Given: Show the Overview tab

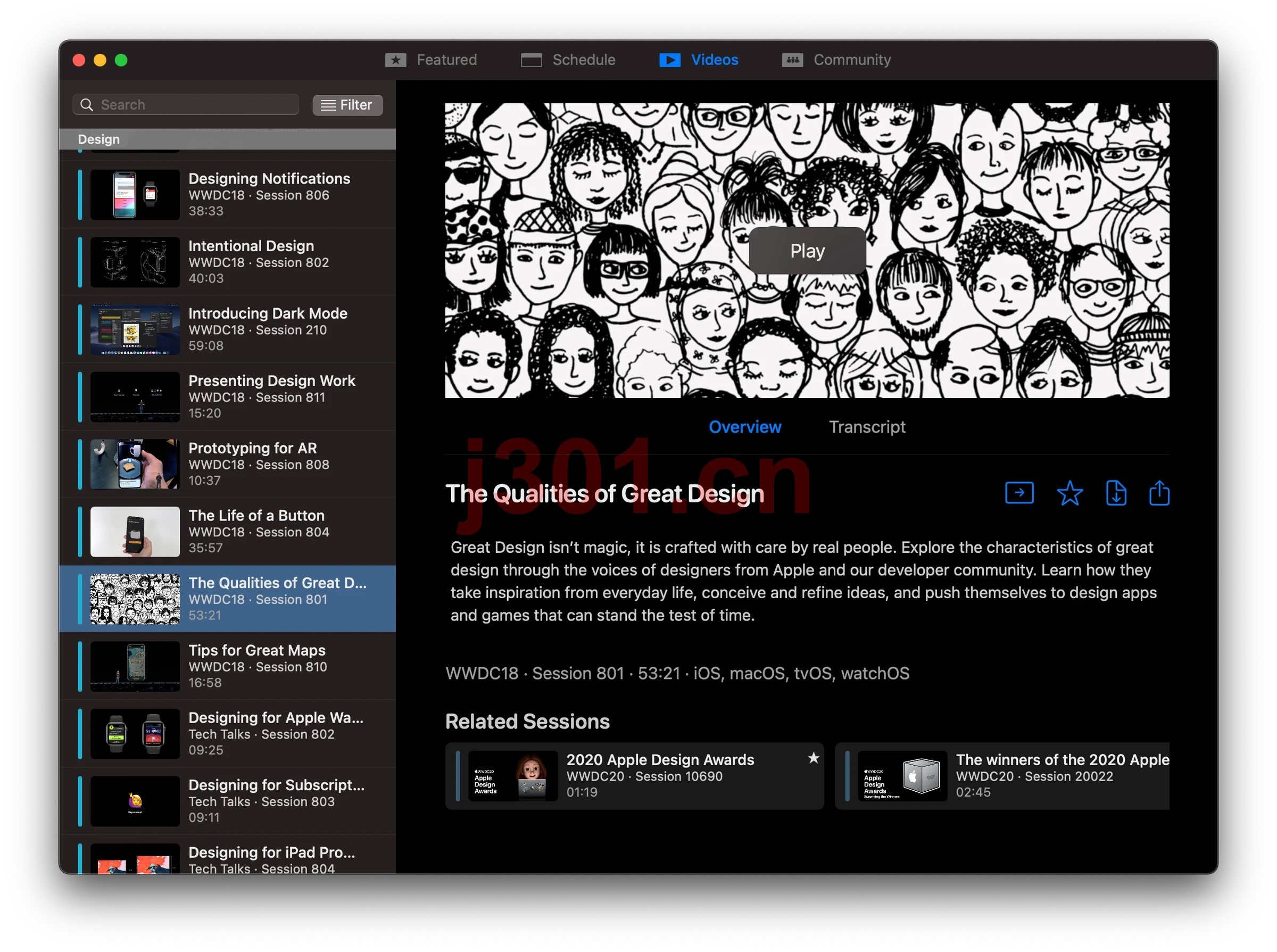Looking at the screenshot, I should 744,427.
